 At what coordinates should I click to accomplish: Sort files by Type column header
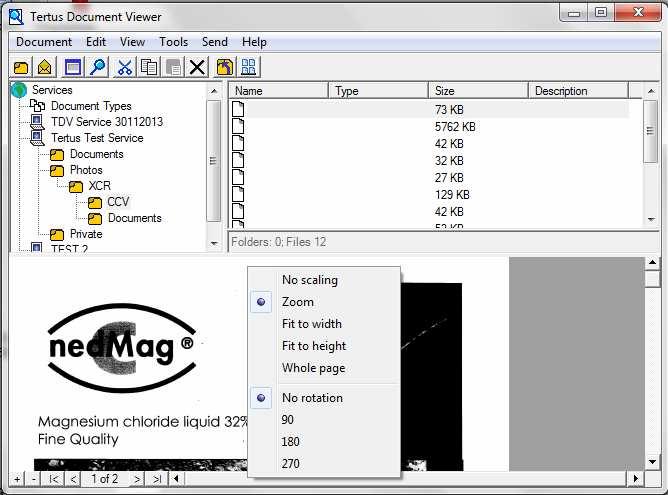point(378,91)
